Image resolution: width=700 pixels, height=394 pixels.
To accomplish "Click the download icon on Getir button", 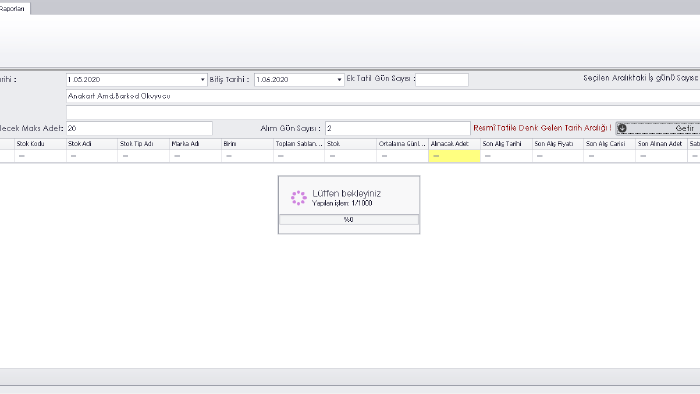I will point(622,129).
